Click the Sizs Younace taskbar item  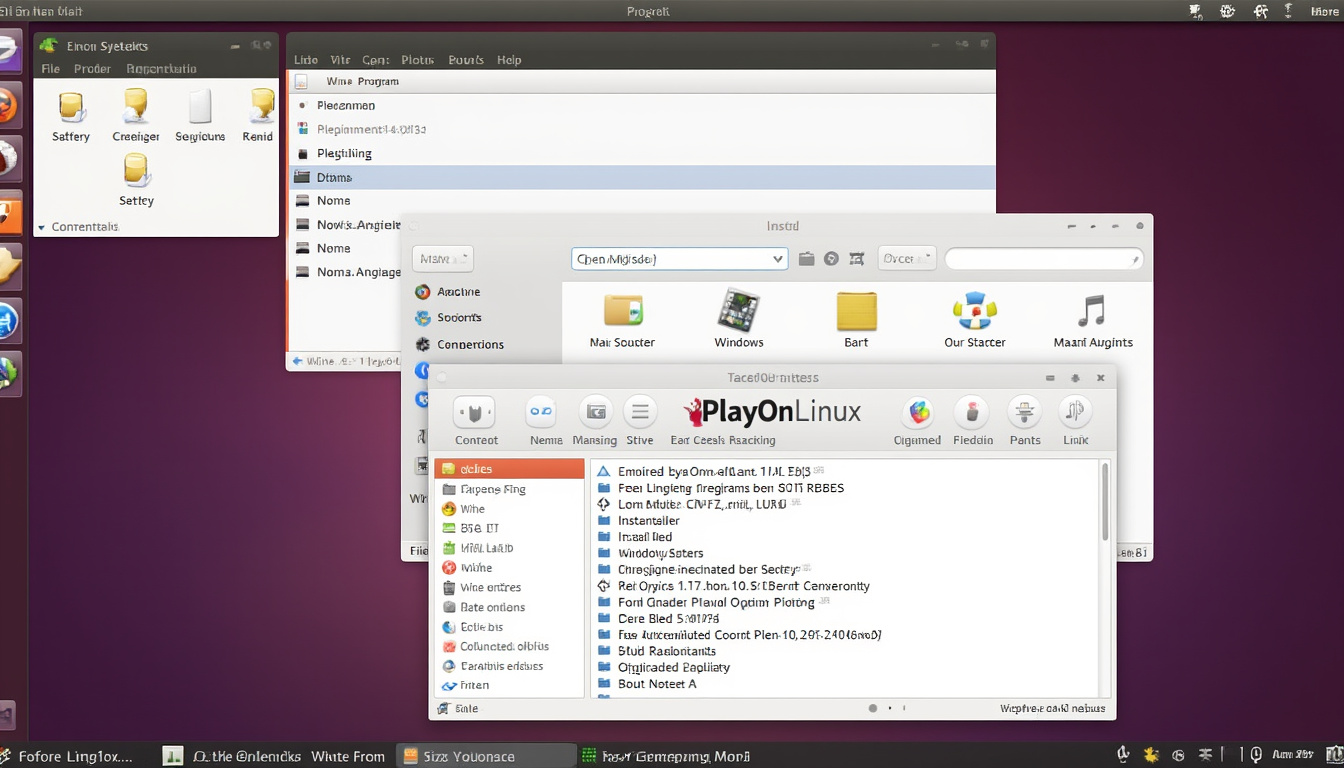coord(487,756)
